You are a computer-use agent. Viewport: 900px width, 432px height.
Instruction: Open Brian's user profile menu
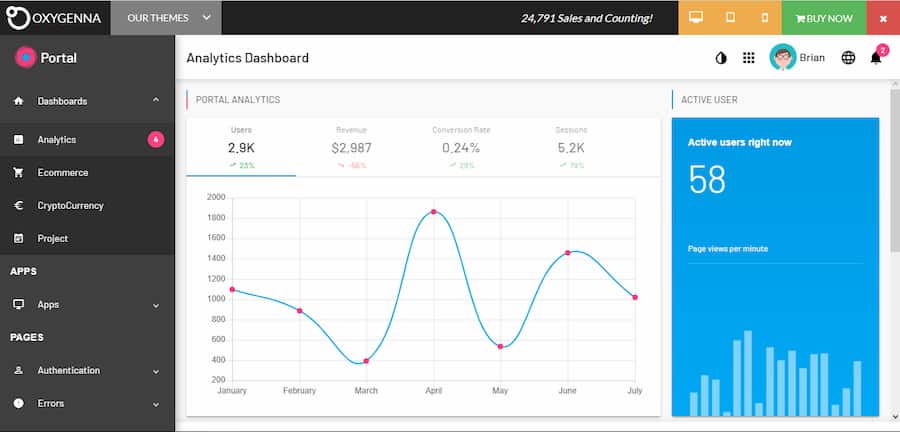pos(798,58)
